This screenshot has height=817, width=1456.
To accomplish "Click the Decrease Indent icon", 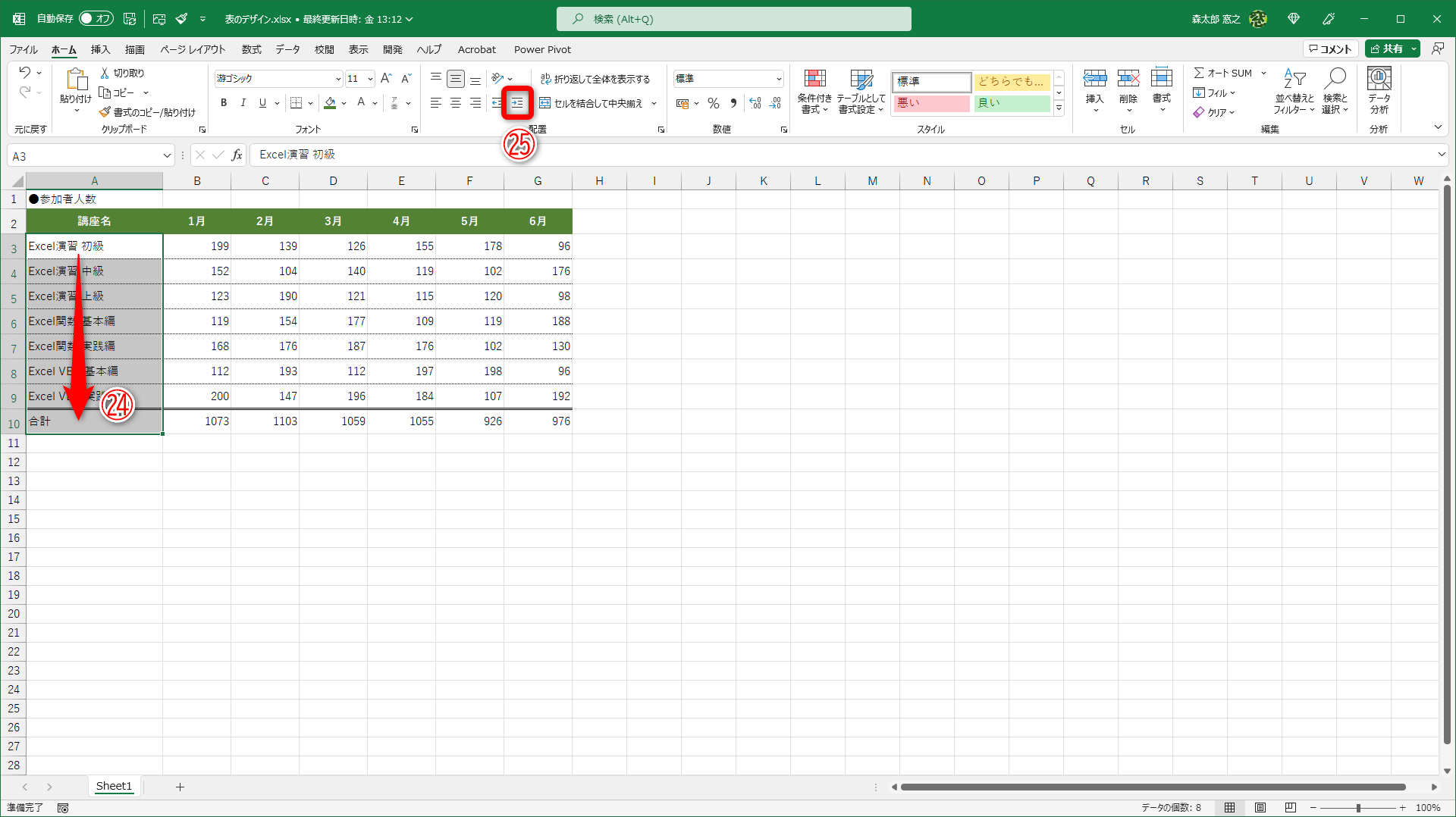I will (497, 103).
